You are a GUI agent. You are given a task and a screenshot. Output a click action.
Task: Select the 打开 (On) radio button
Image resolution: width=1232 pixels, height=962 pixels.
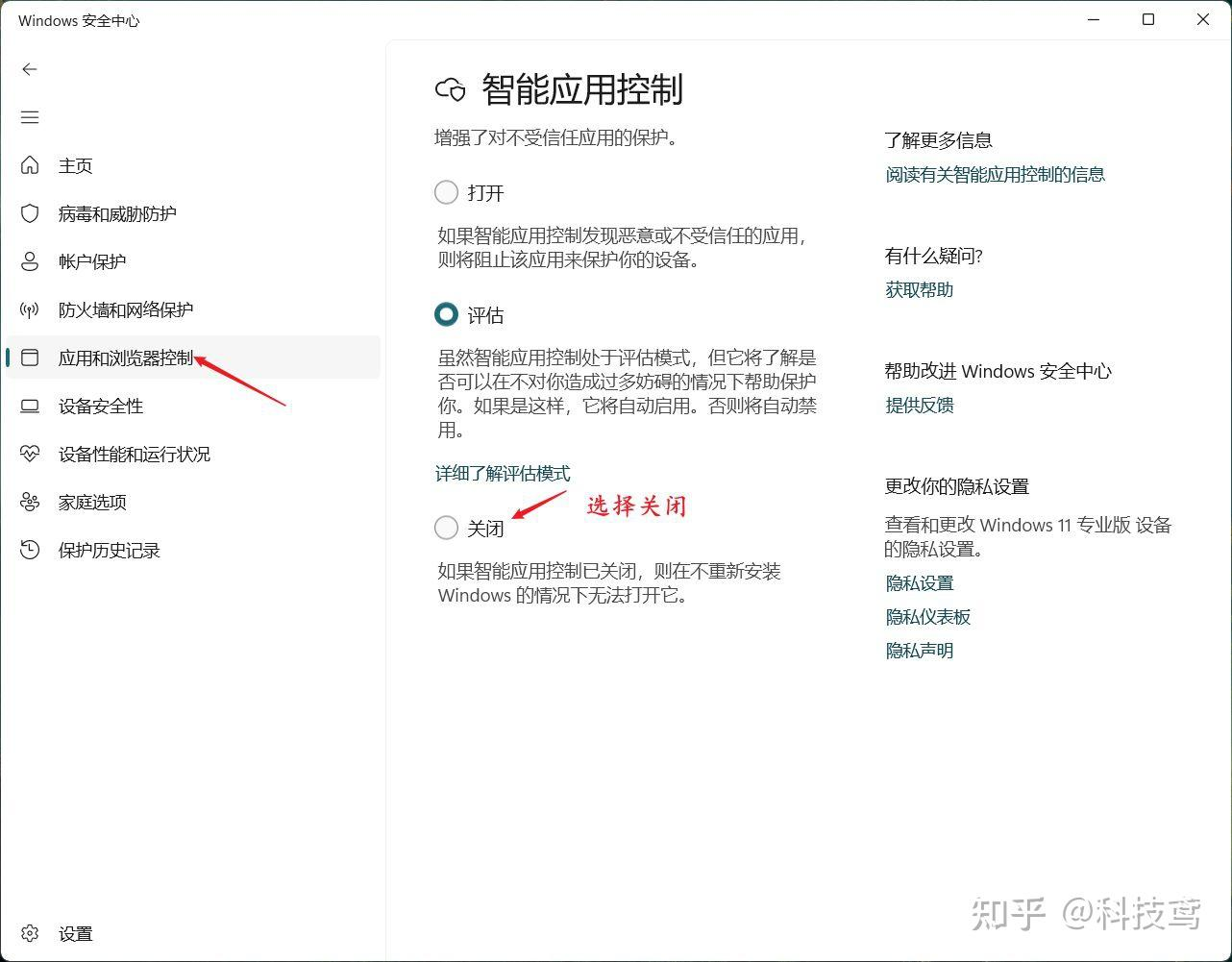[446, 192]
